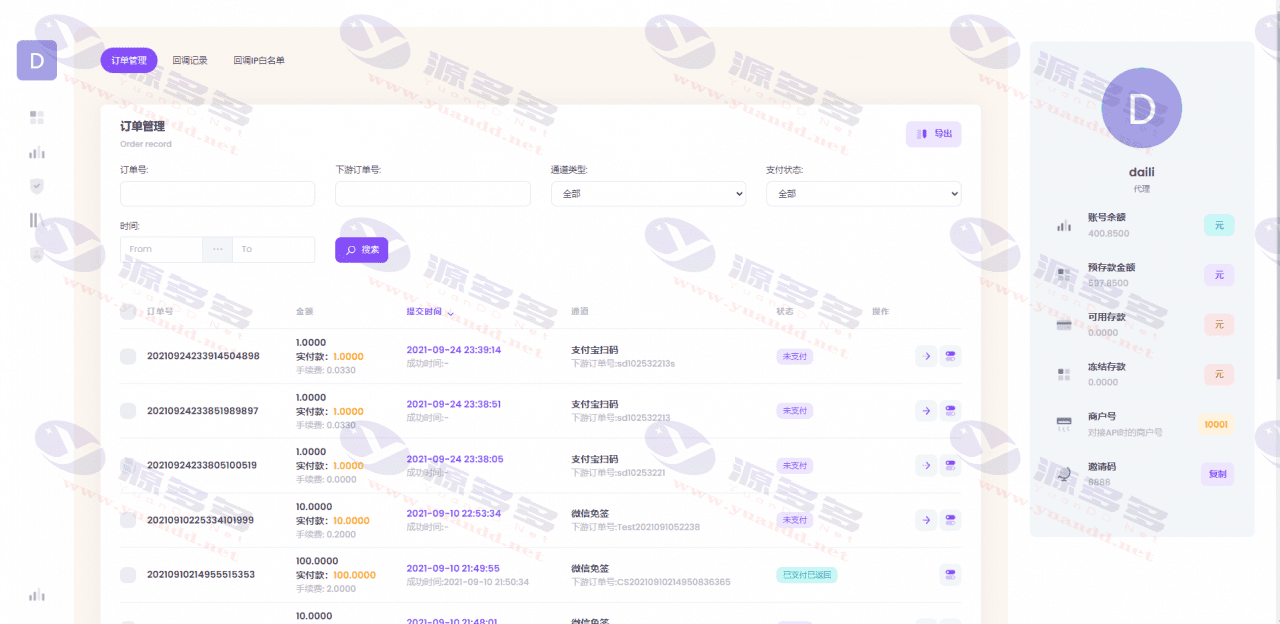Screen dimensions: 1280x624
Task: Open the books library icon in the sidebar
Action: point(37,220)
